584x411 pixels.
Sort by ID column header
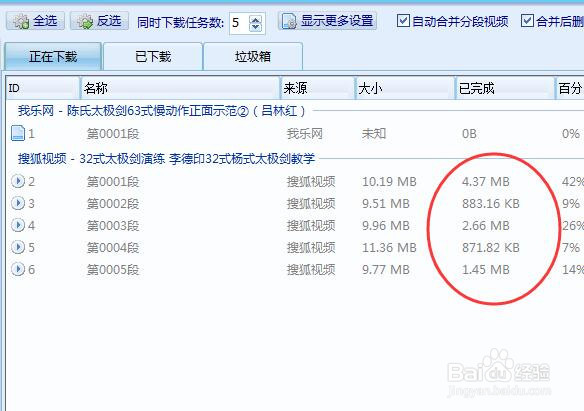[x=43, y=88]
